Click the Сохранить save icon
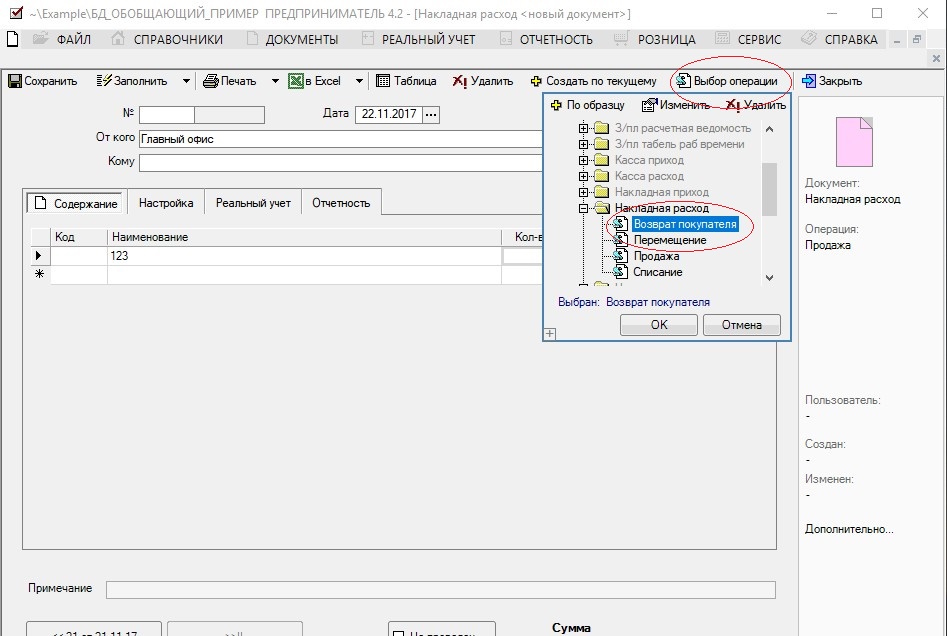 (x=15, y=81)
